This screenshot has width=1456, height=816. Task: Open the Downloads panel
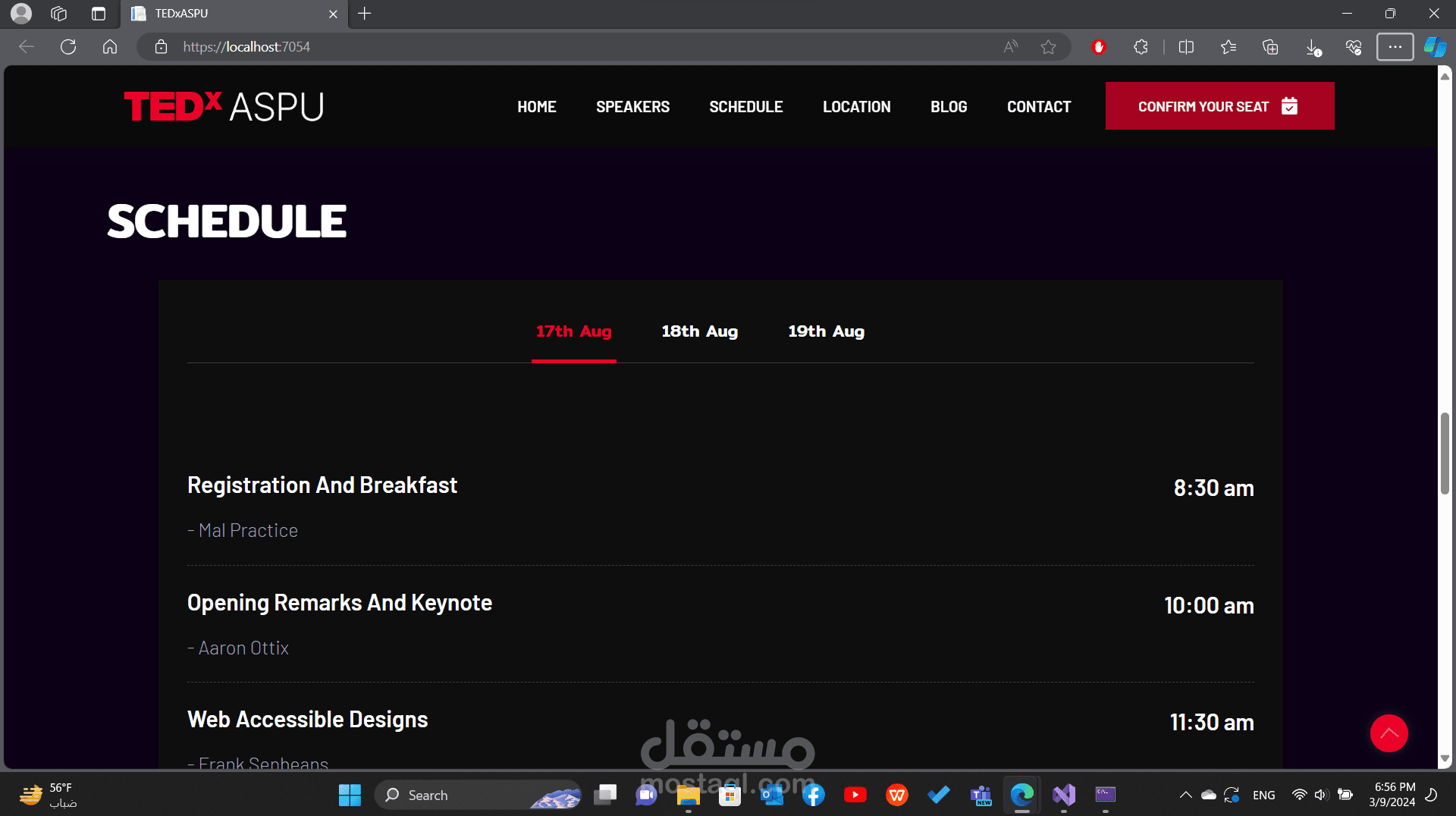click(1313, 48)
